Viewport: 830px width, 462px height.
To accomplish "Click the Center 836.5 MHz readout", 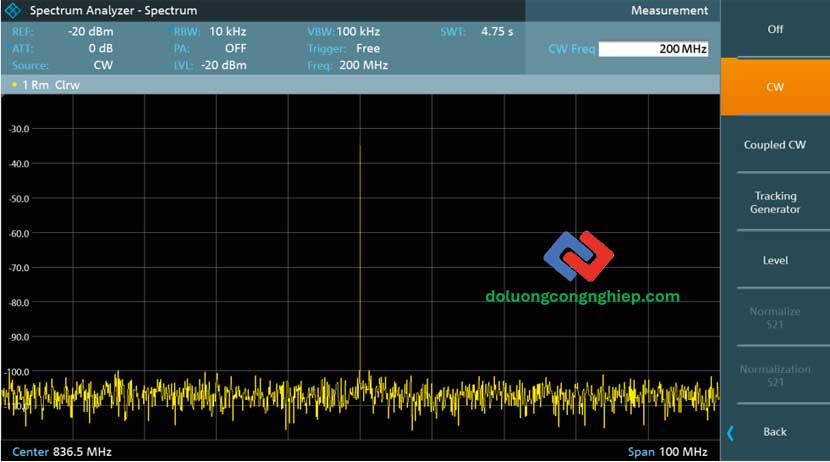I will pyautogui.click(x=62, y=451).
